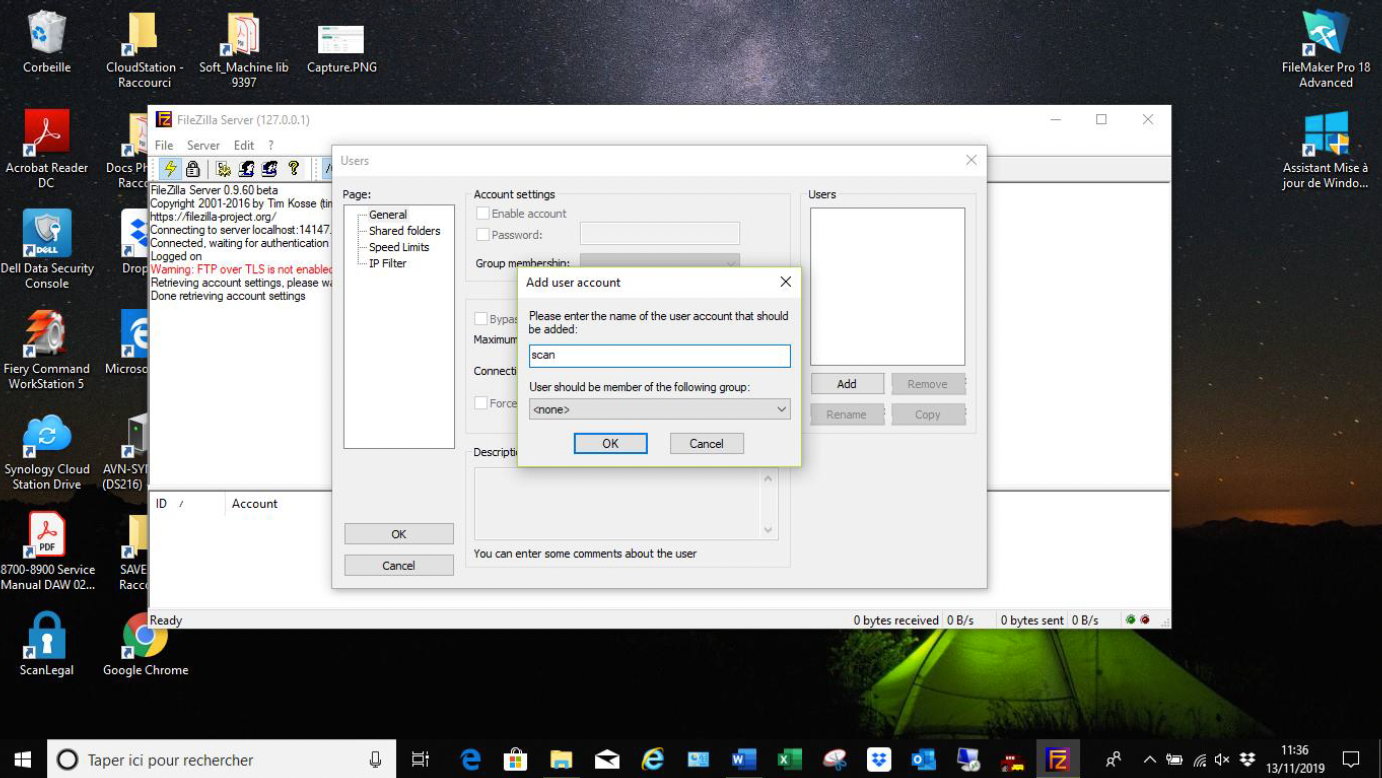Screen dimensions: 1382x778
Task: Click the two-head Groups toolbar icon
Action: pos(269,169)
